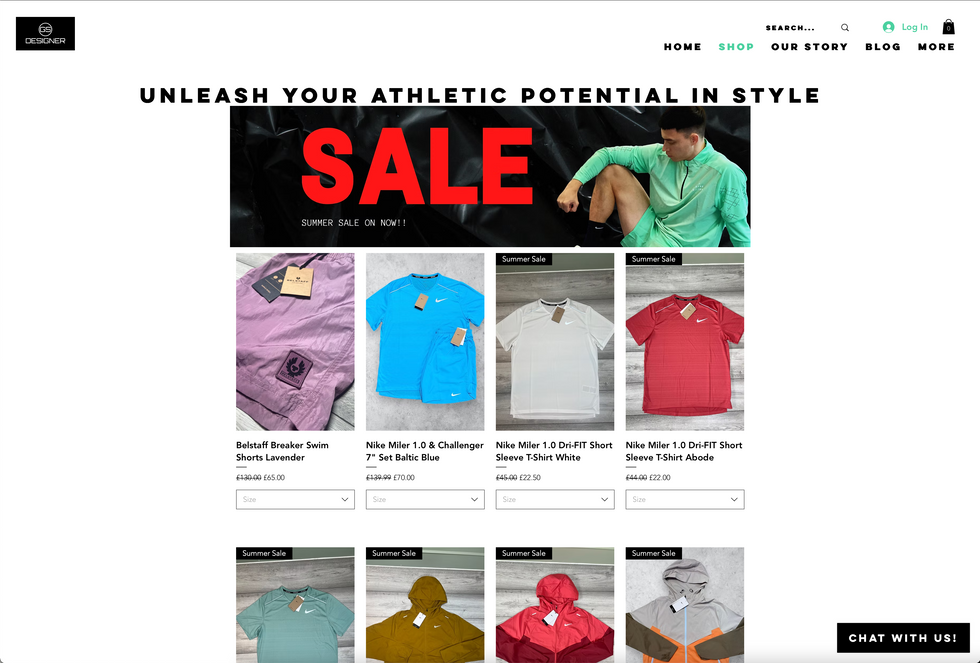Click the Chat With Us button

(x=903, y=638)
